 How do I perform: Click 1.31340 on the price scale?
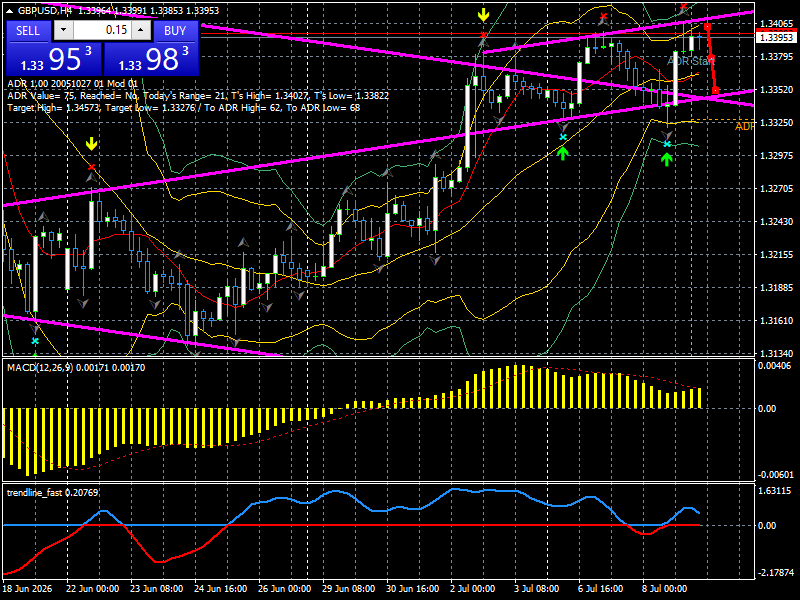pos(777,353)
